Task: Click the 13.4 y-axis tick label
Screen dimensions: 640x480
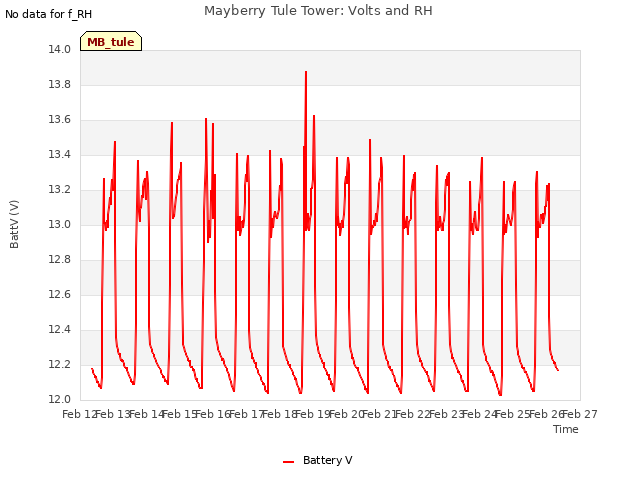Action: tap(59, 154)
